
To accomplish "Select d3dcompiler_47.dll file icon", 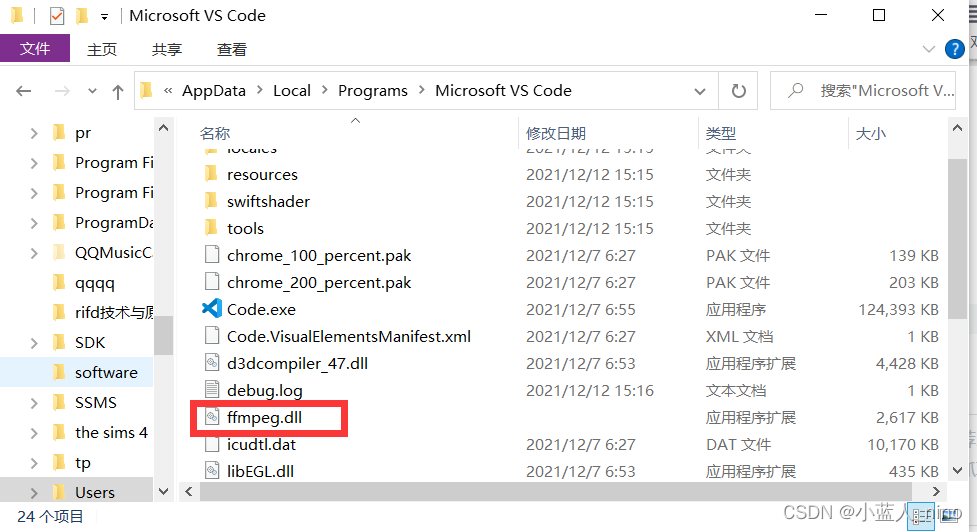I will point(212,363).
